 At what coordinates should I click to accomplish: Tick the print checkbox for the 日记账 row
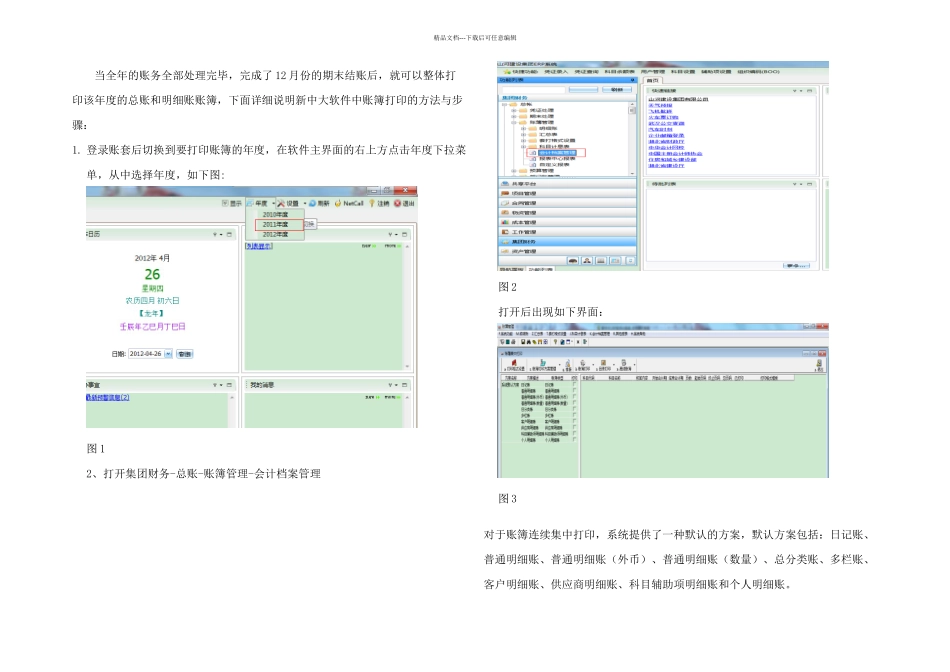tap(574, 384)
